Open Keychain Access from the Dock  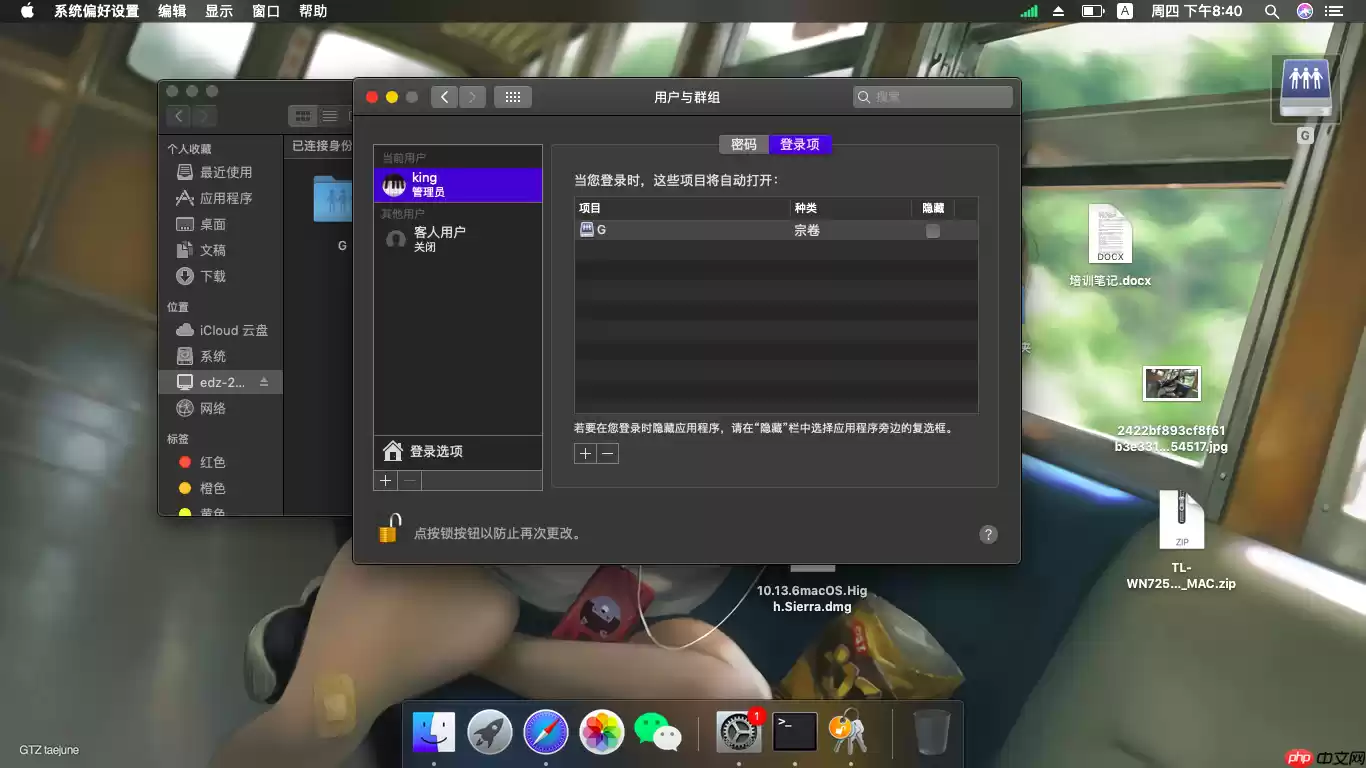click(x=849, y=732)
